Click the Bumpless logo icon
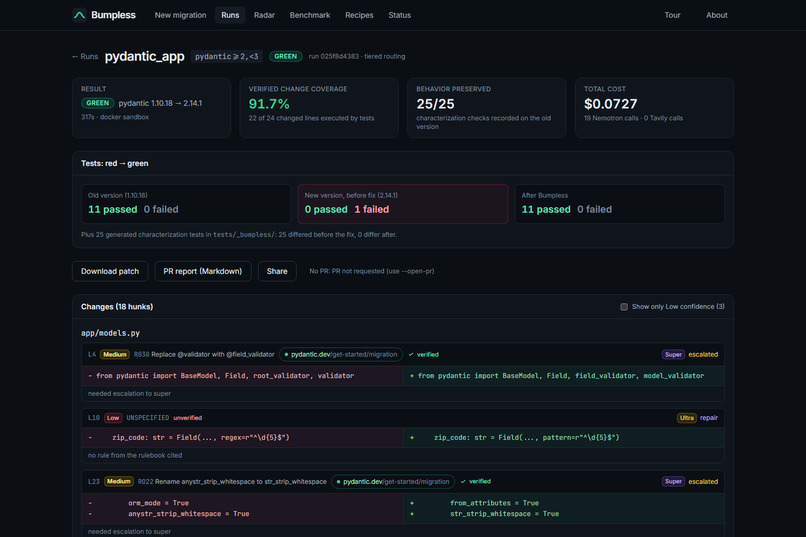 79,15
